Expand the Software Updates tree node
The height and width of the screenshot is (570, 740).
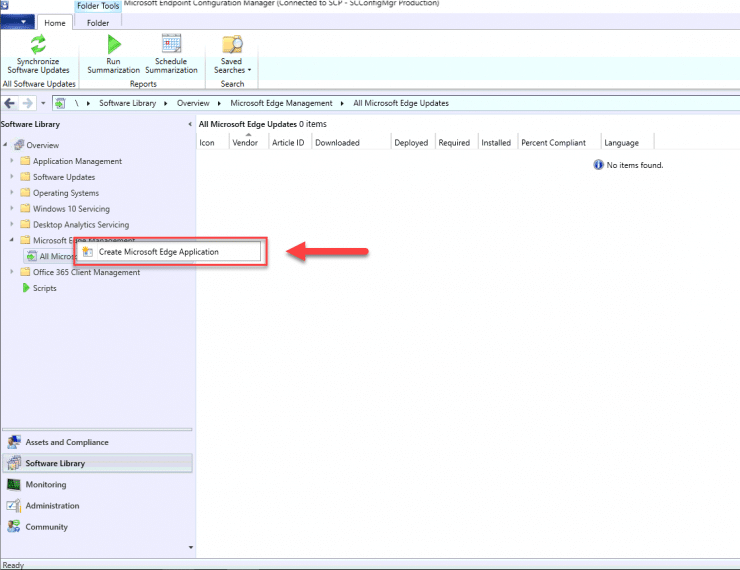pyautogui.click(x=12, y=177)
